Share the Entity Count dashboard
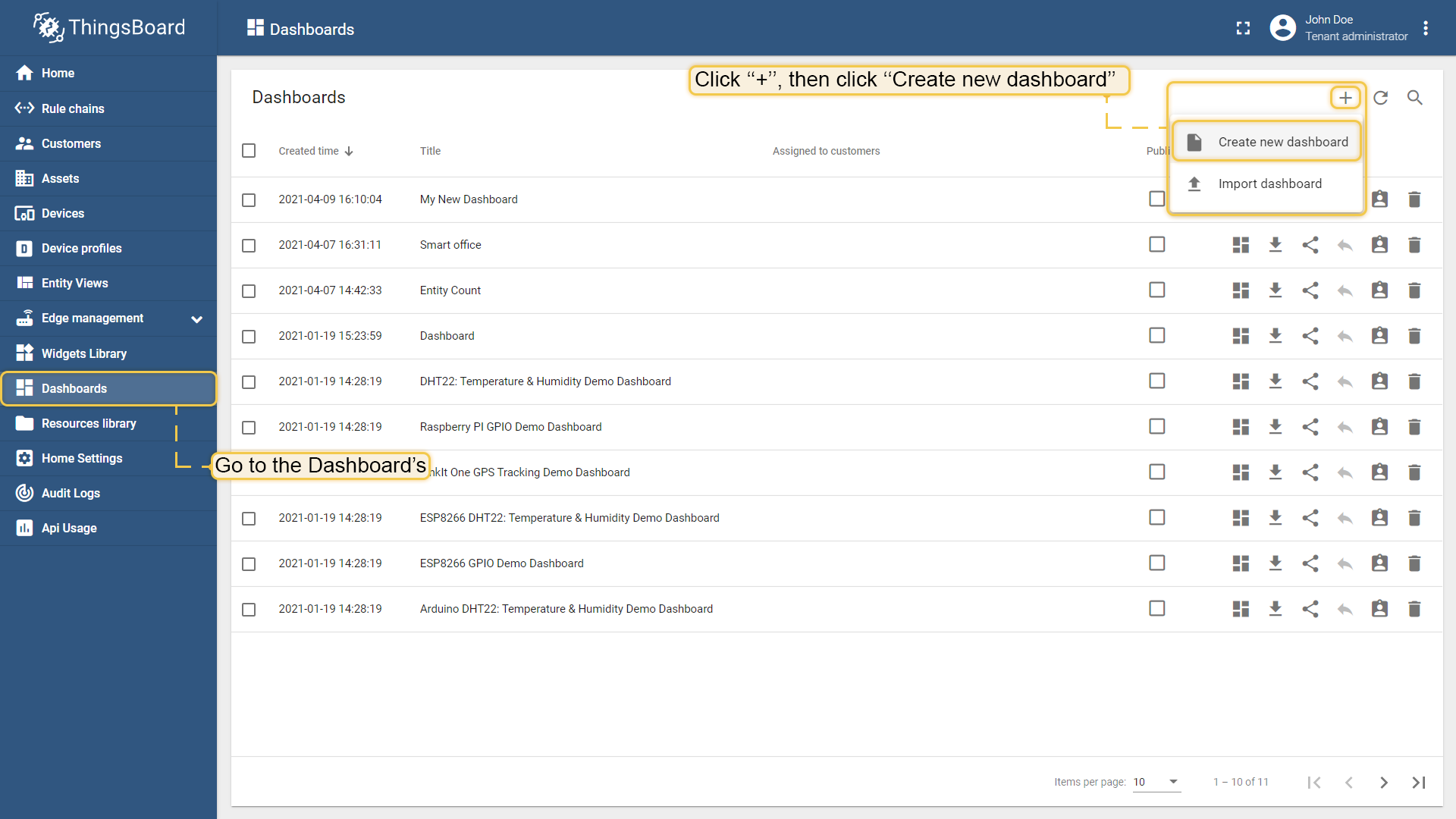 coord(1310,290)
